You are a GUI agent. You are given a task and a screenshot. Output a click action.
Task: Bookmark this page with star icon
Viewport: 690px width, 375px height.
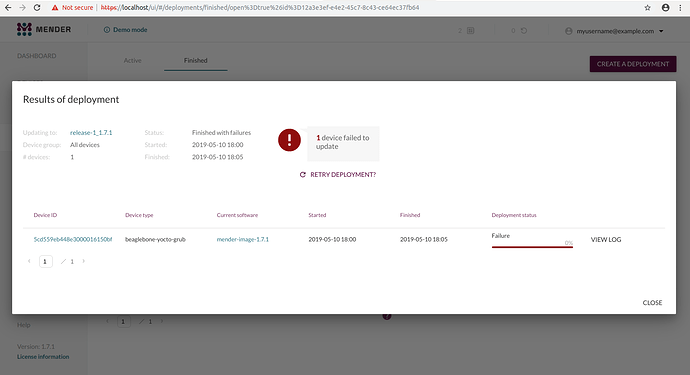647,7
